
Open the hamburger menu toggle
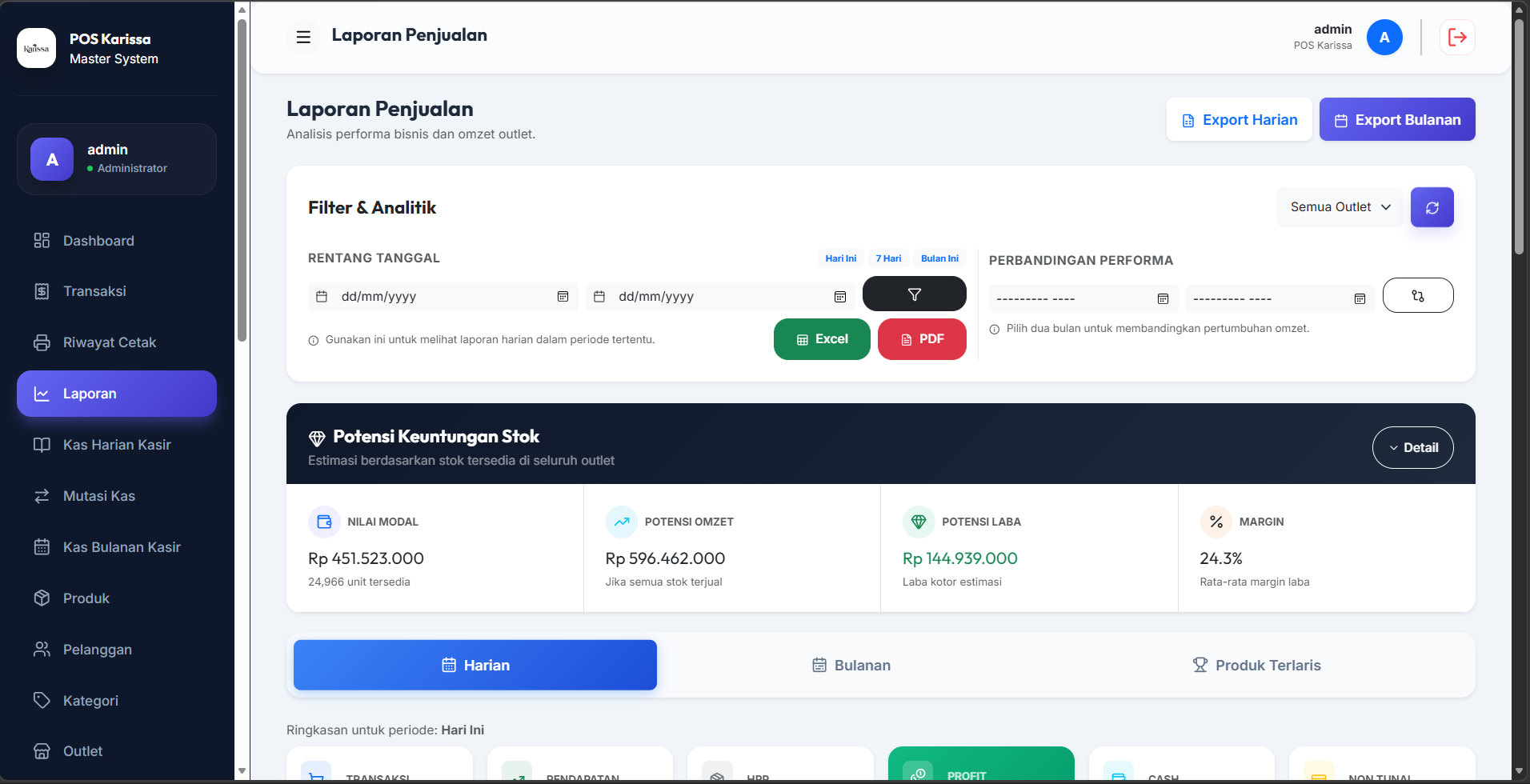click(303, 37)
